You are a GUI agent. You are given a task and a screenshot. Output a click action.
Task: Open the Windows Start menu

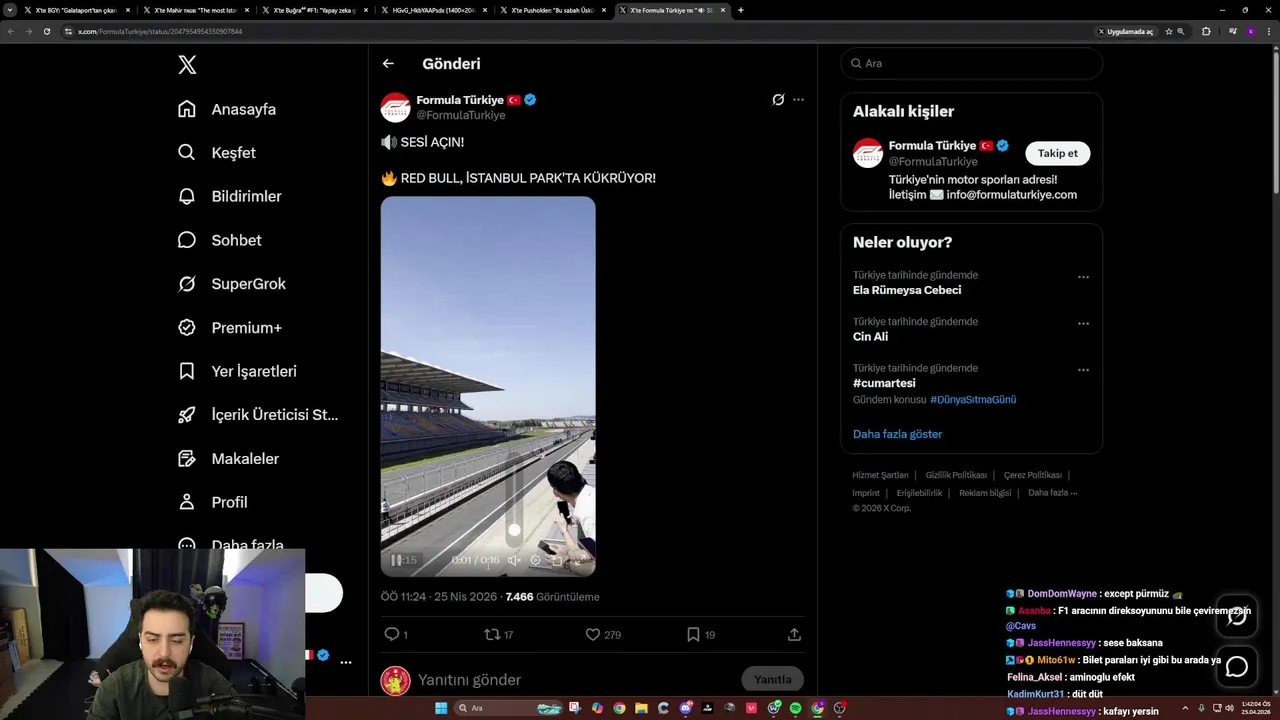click(x=441, y=708)
